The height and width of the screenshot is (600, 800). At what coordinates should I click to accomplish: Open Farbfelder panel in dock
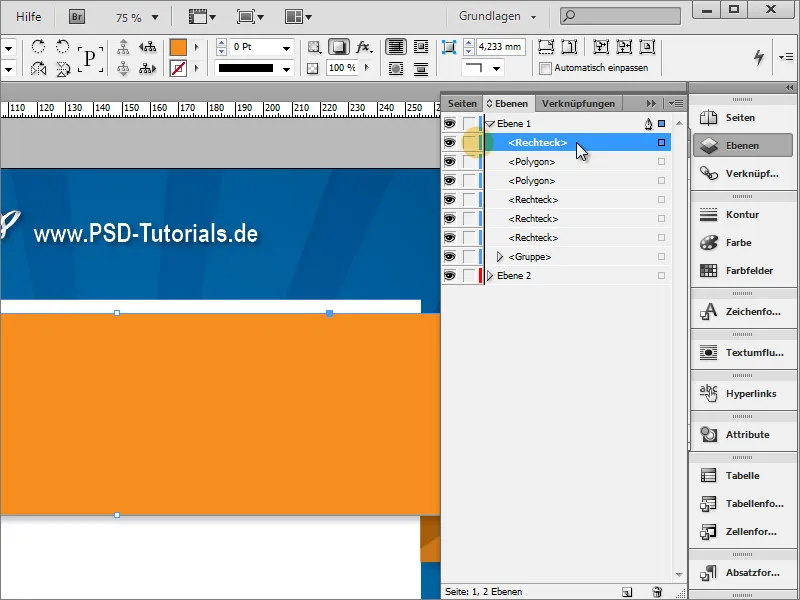(743, 270)
